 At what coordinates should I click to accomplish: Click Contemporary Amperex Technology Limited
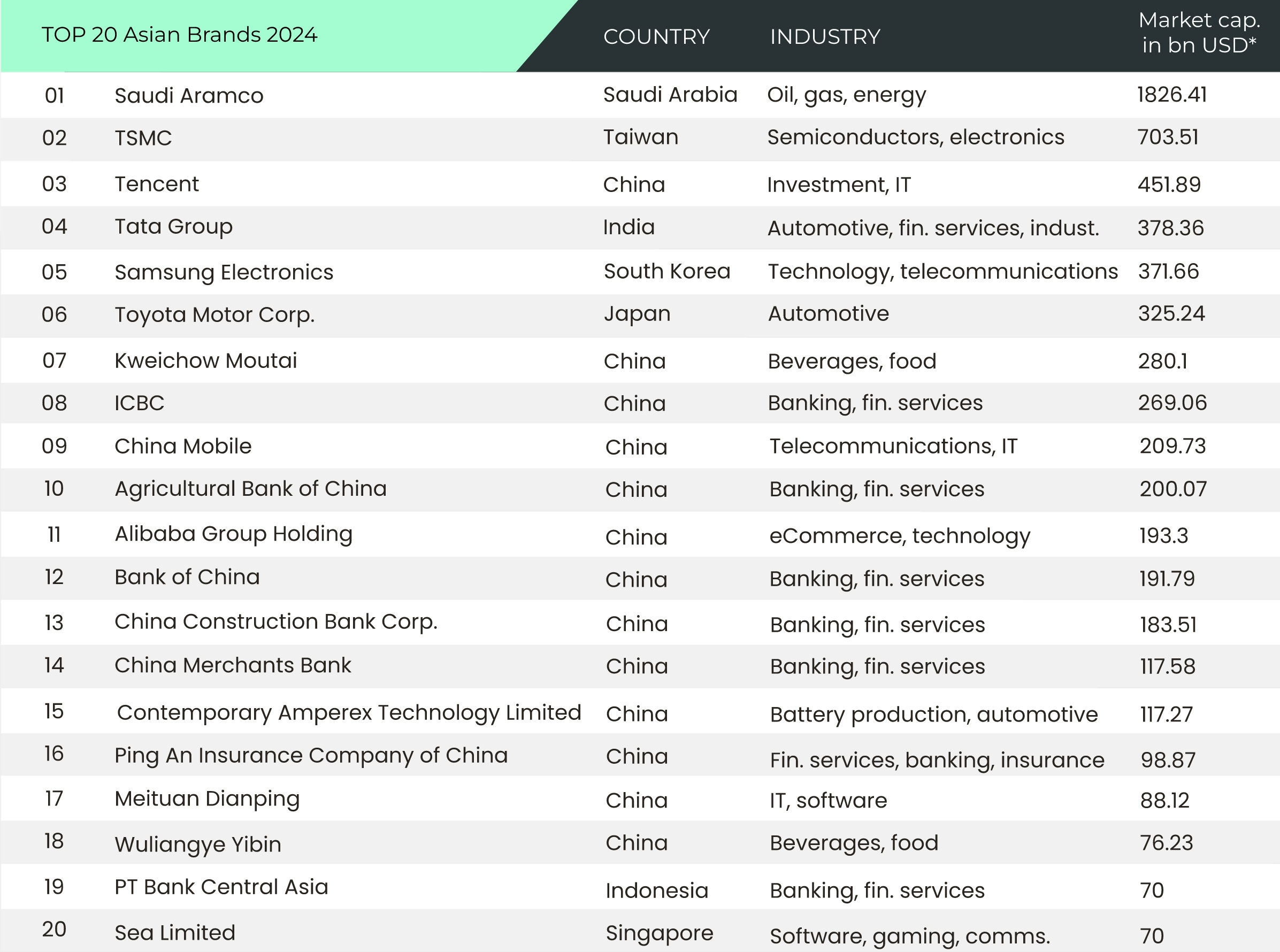coord(349,713)
